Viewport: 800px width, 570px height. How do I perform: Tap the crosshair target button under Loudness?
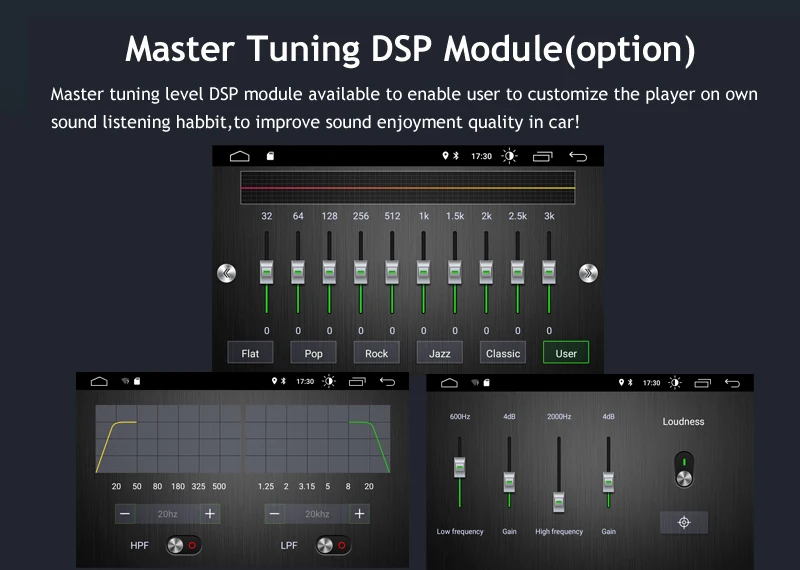(684, 522)
